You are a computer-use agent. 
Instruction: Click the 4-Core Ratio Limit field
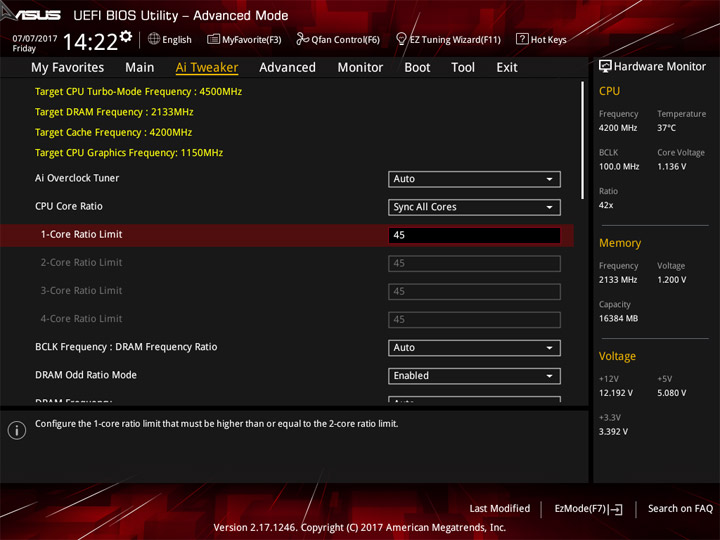coord(474,320)
